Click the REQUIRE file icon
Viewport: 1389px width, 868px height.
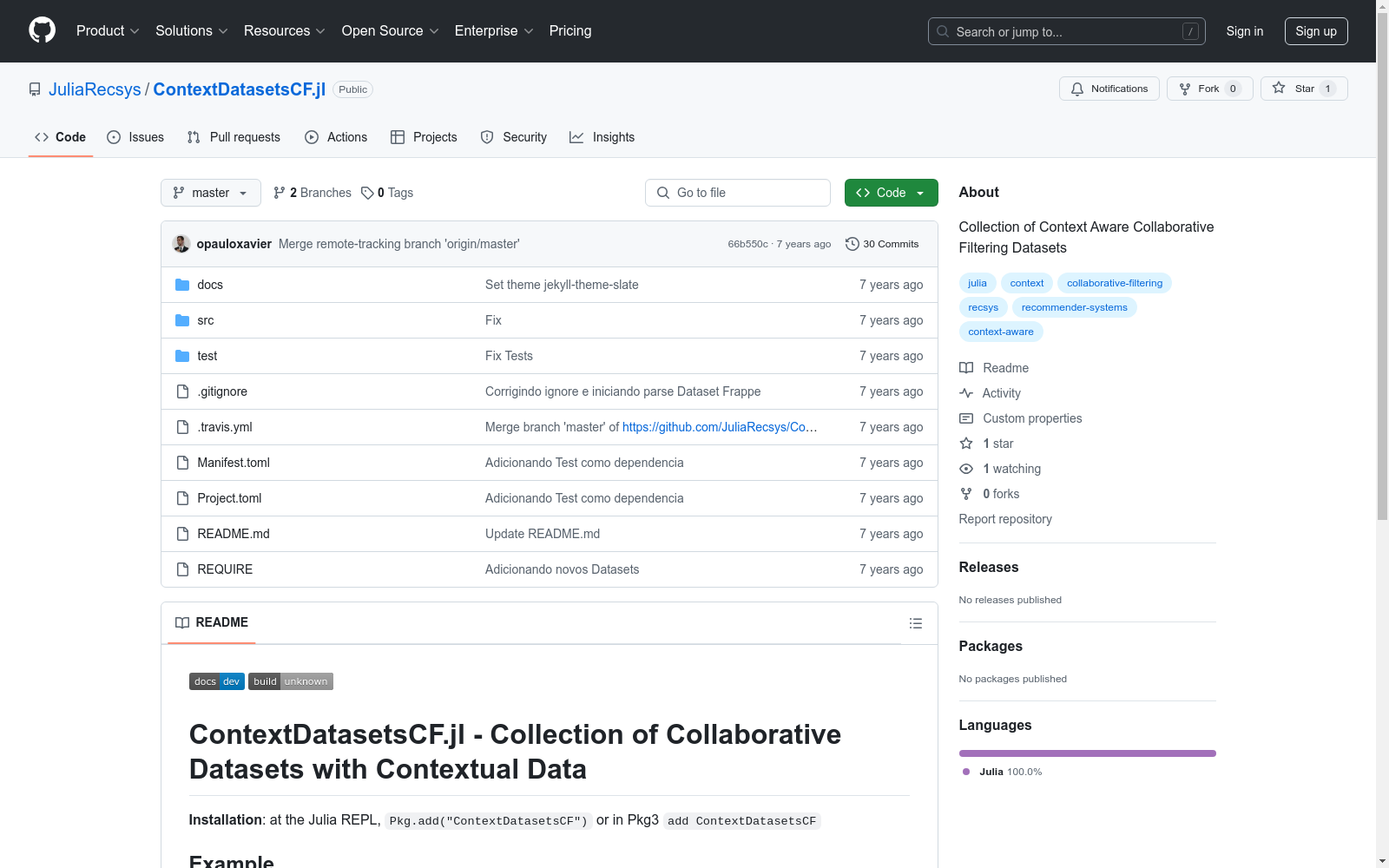click(x=182, y=569)
